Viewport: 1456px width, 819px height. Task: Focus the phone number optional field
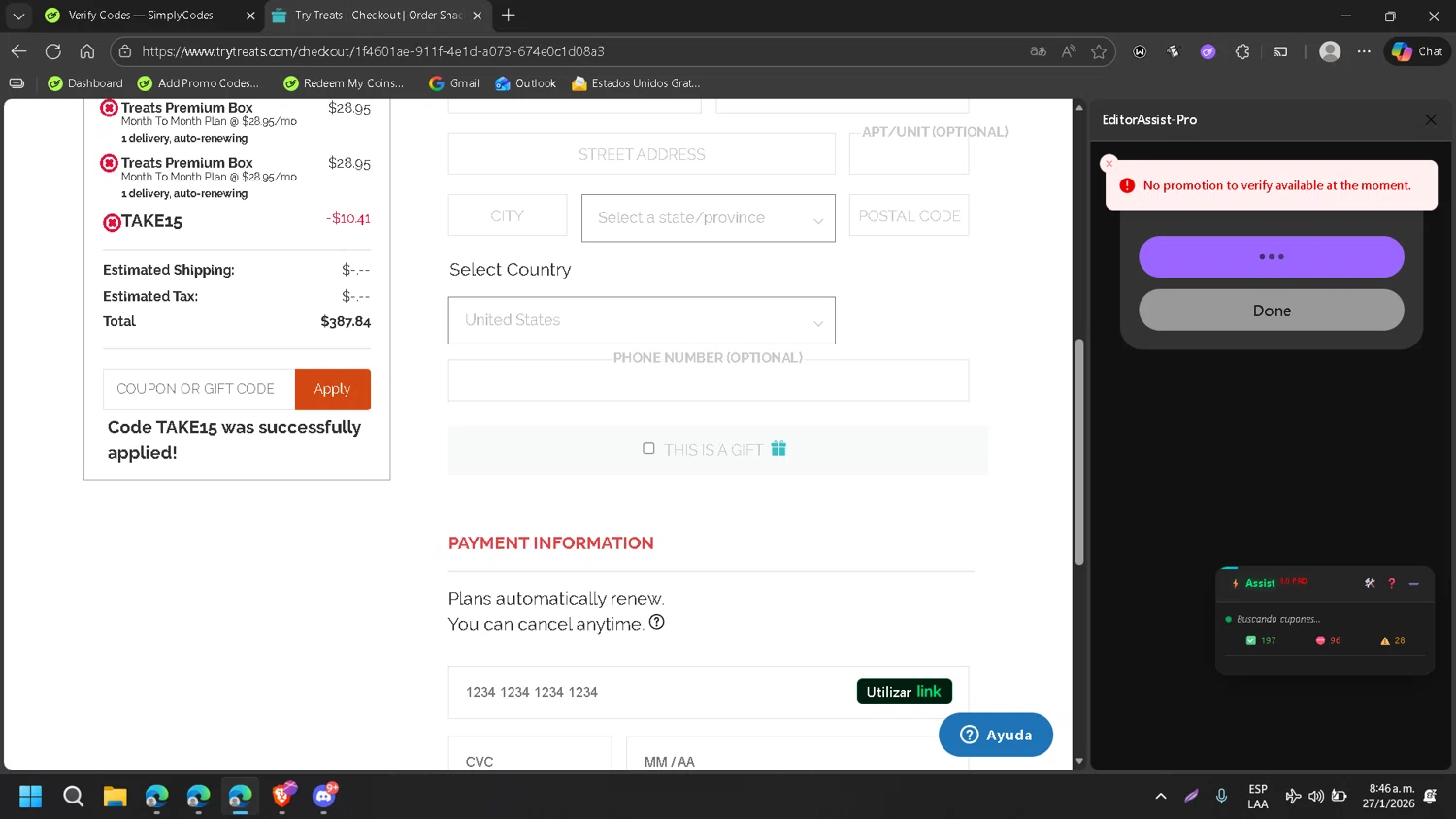pos(709,379)
